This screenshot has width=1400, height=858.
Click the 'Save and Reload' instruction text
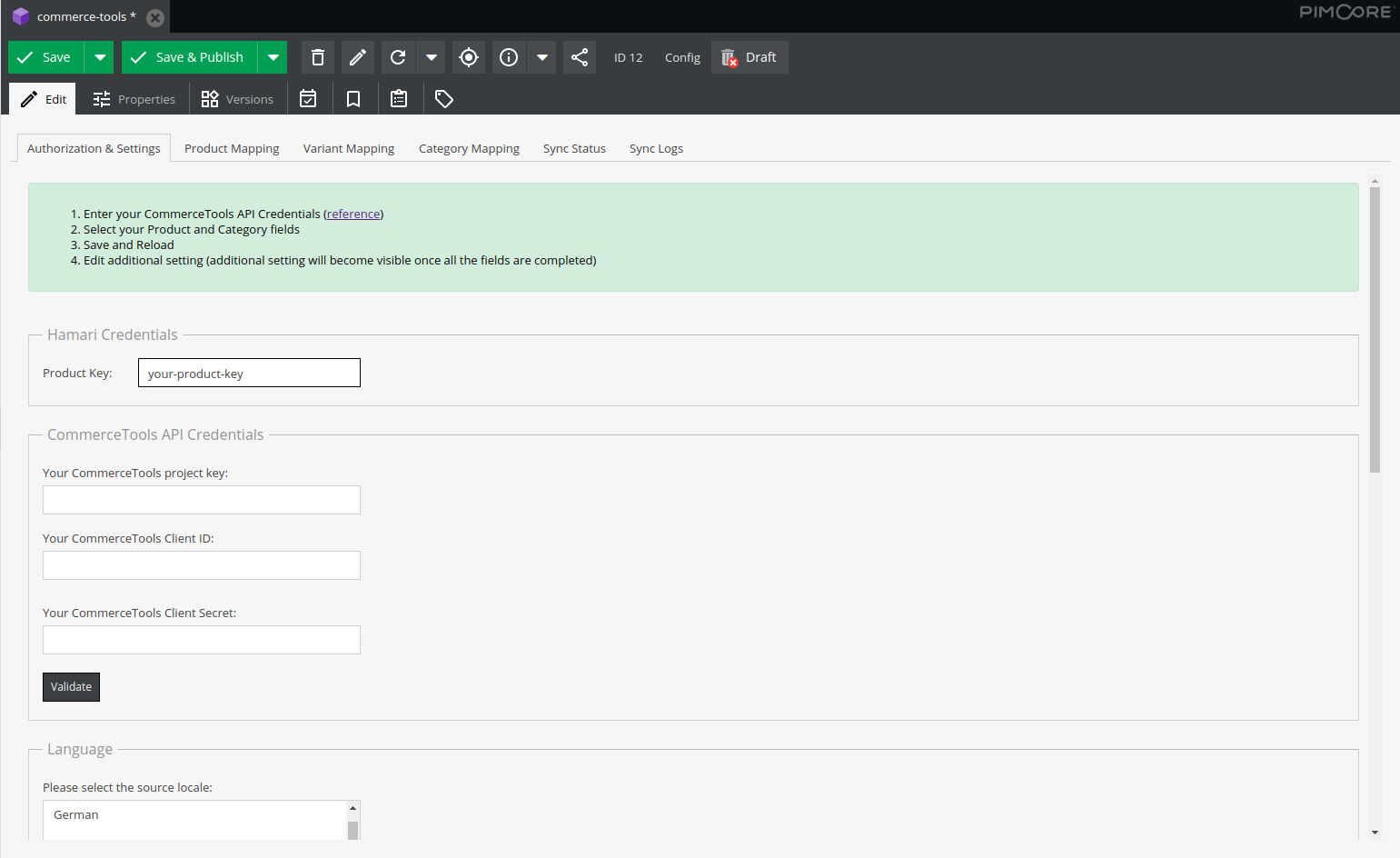tap(128, 244)
